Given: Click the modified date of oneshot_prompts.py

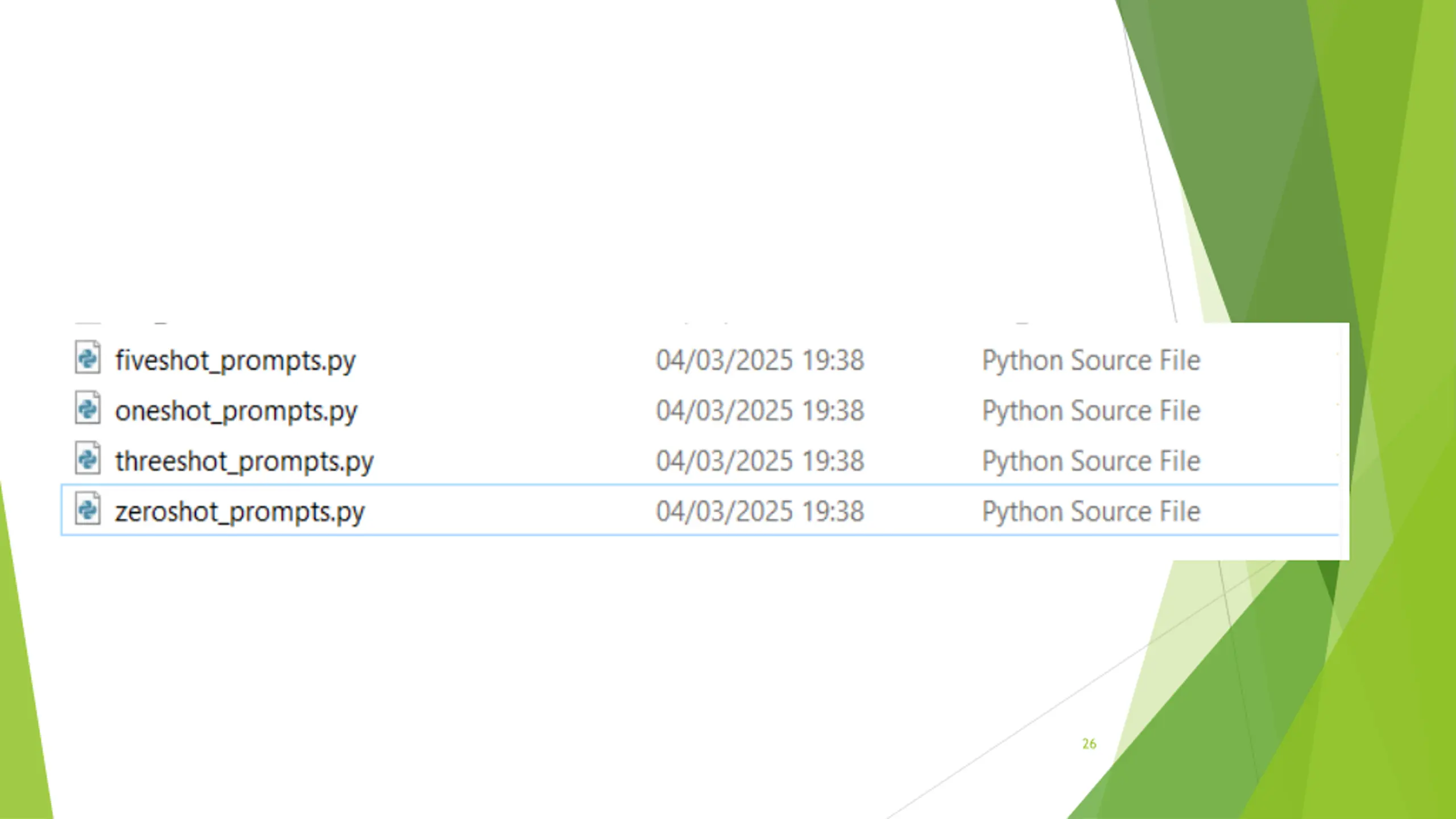Looking at the screenshot, I should [760, 411].
